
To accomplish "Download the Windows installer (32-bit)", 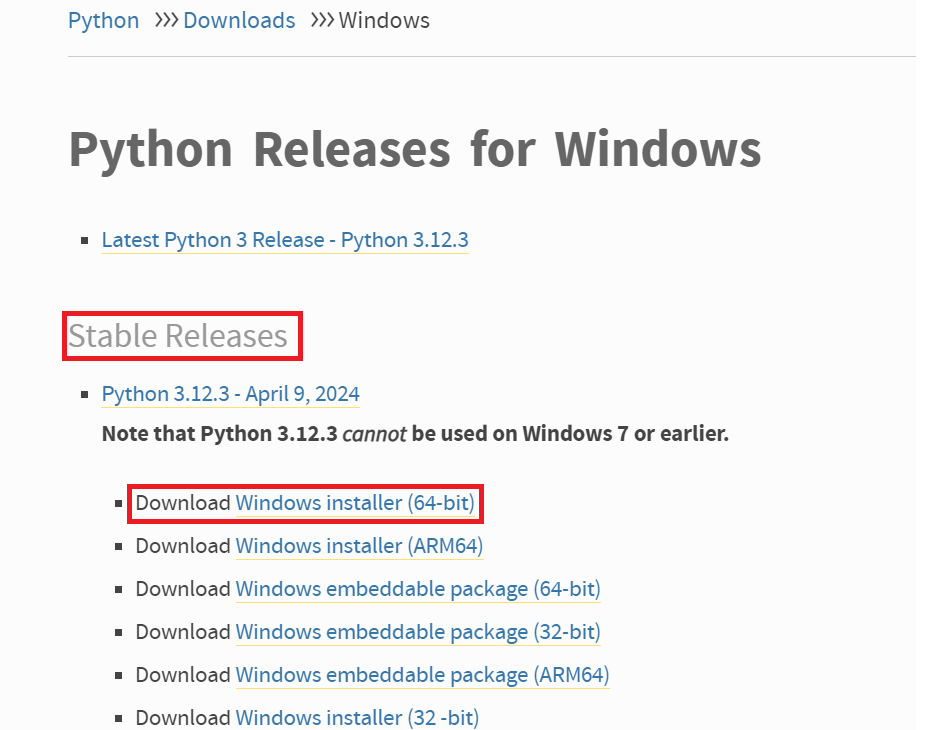I will 356,718.
